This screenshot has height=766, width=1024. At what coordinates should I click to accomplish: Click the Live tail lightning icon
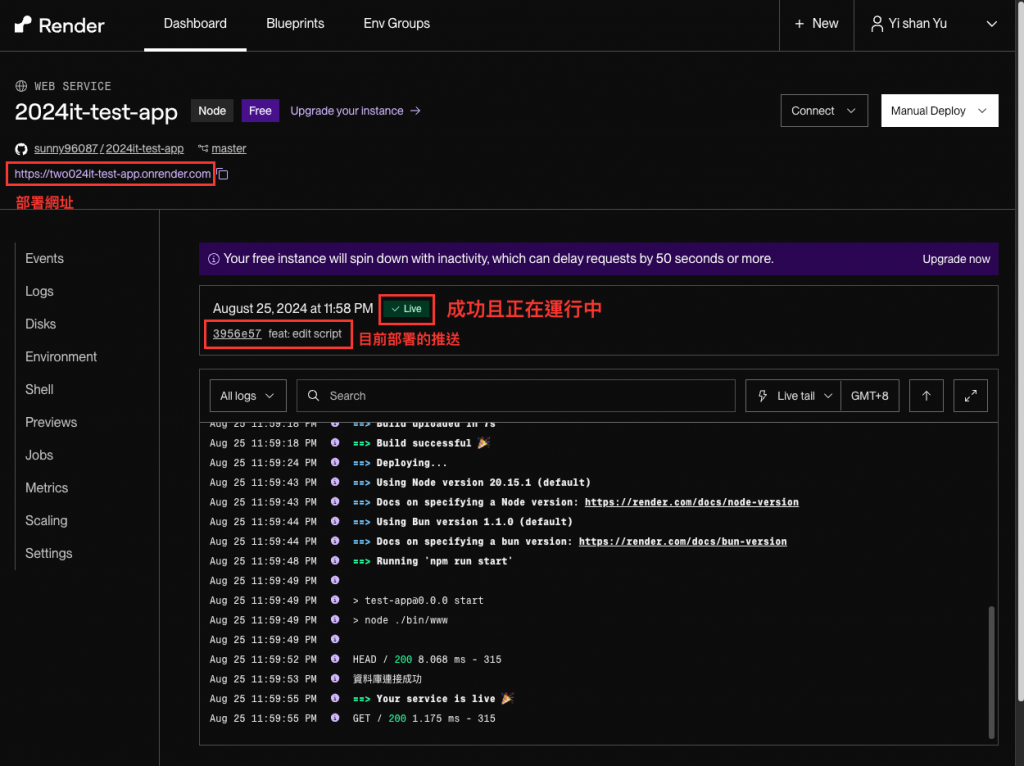point(762,396)
